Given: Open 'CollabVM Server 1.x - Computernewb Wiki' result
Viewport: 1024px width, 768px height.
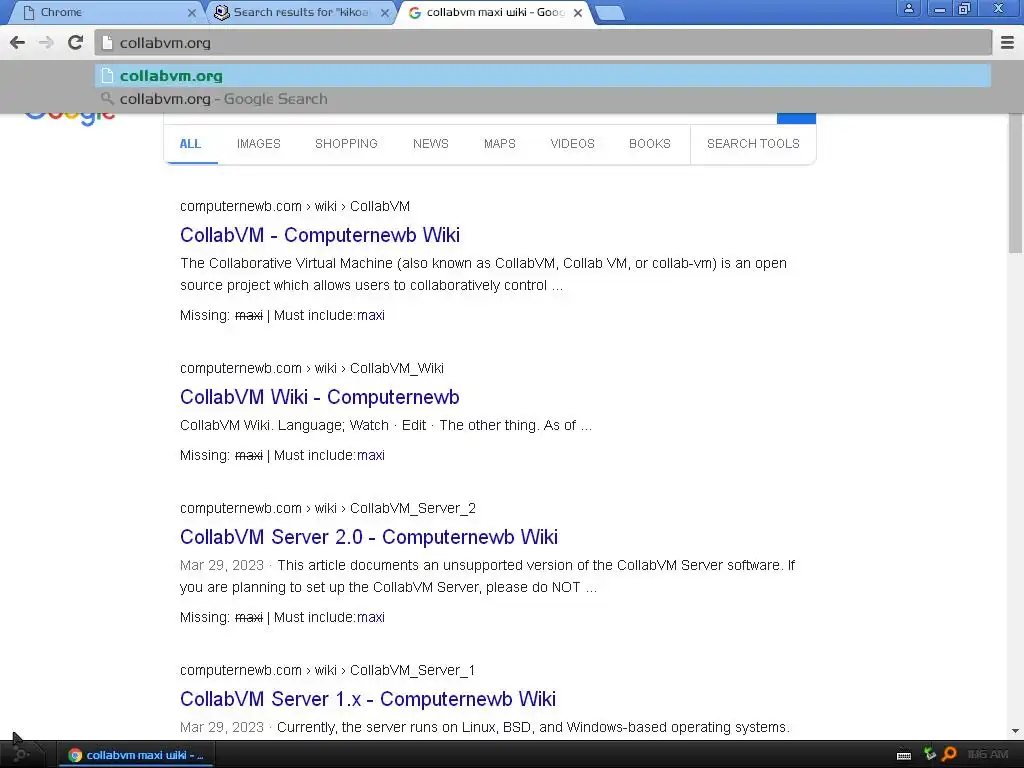Looking at the screenshot, I should pyautogui.click(x=368, y=699).
